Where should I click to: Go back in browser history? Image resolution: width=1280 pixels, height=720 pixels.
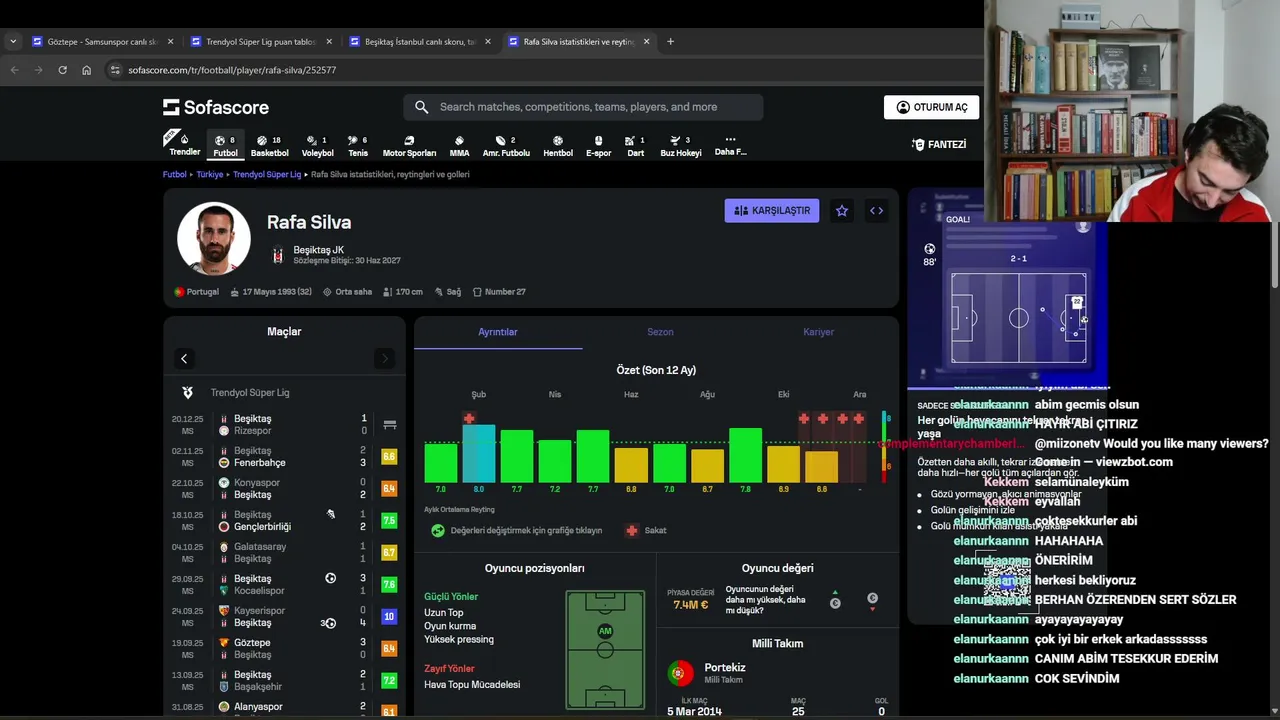tap(14, 70)
